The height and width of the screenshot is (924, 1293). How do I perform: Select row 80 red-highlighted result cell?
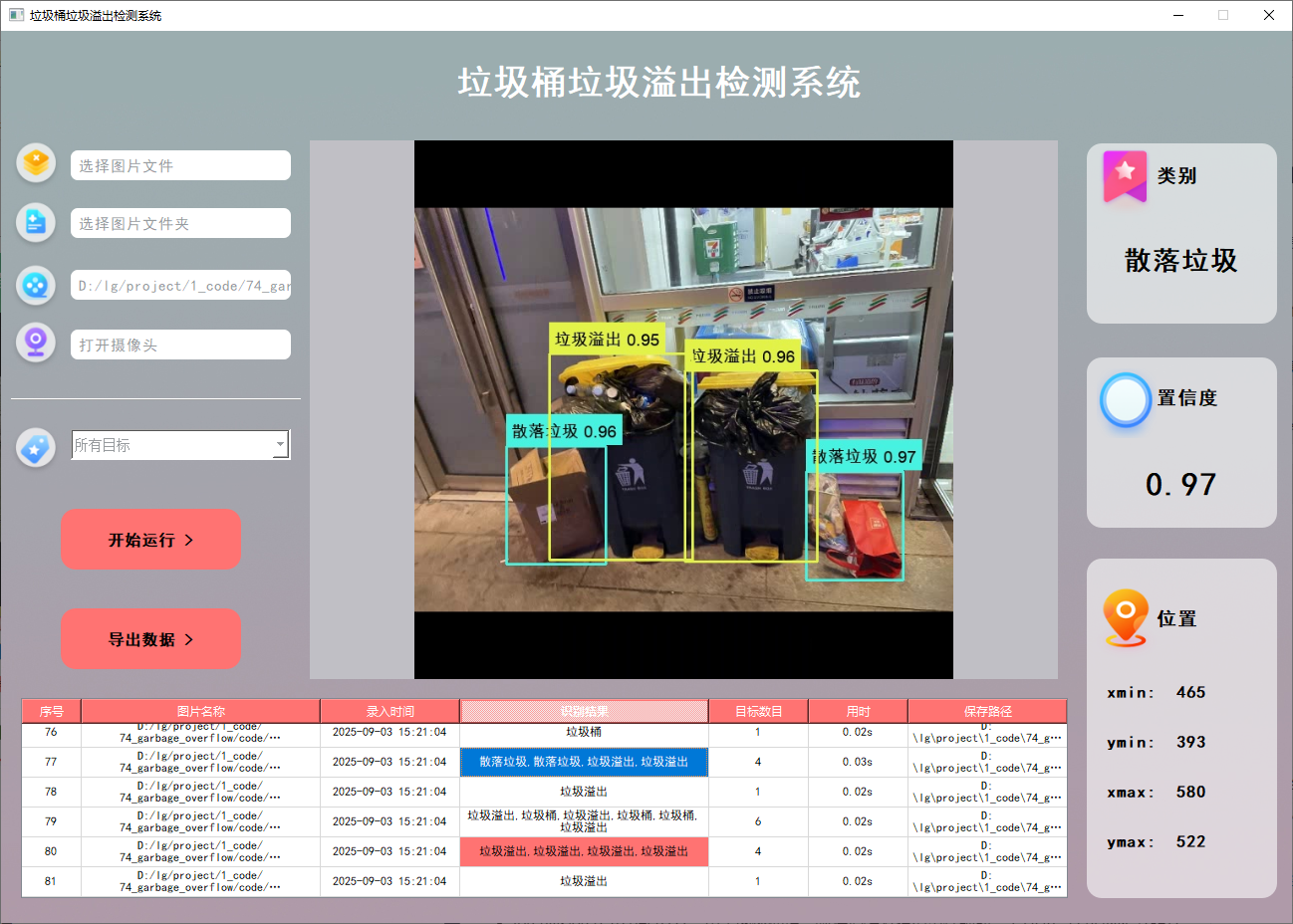(x=584, y=851)
